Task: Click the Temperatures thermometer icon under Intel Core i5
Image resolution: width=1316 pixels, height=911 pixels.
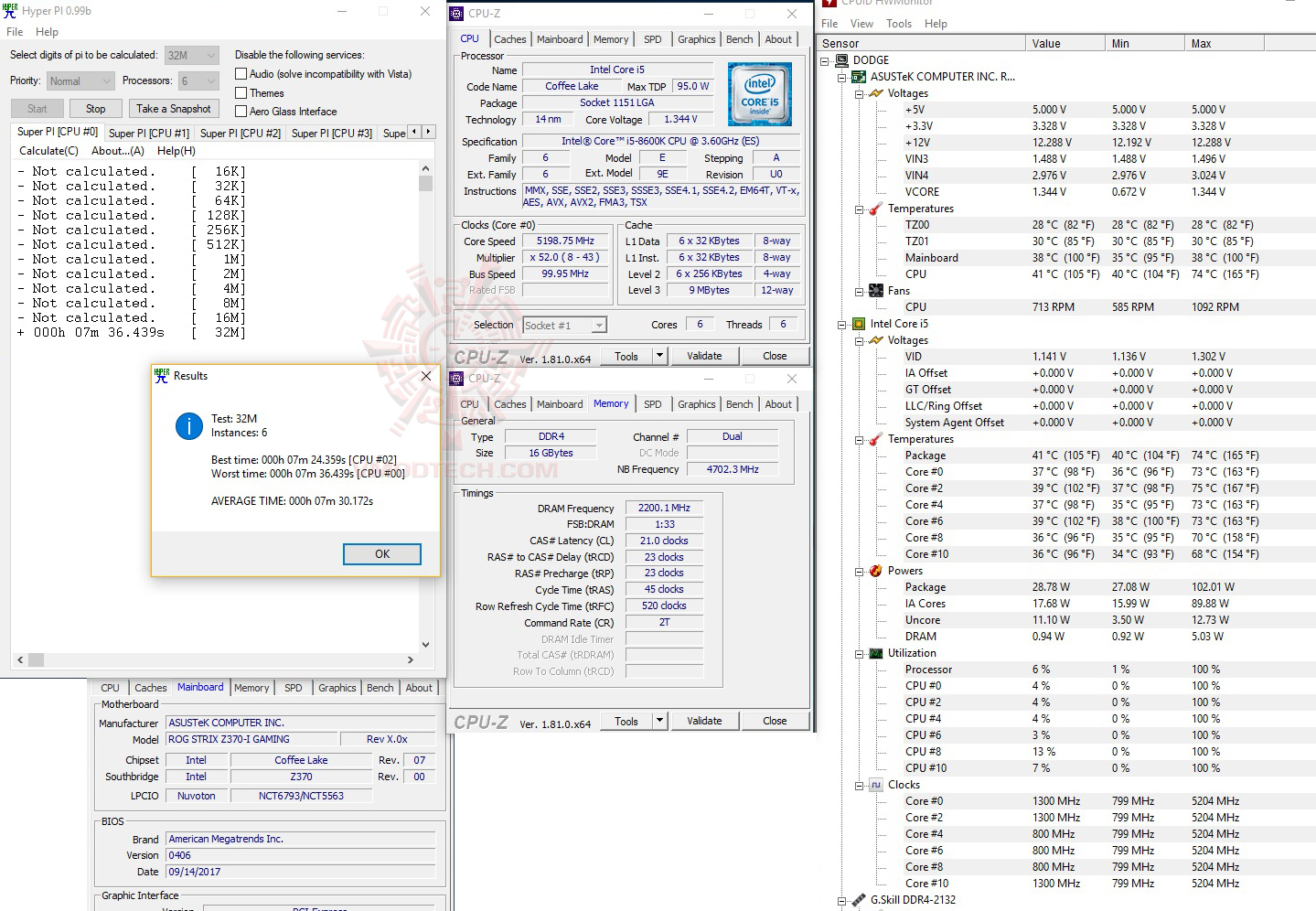Action: click(876, 439)
